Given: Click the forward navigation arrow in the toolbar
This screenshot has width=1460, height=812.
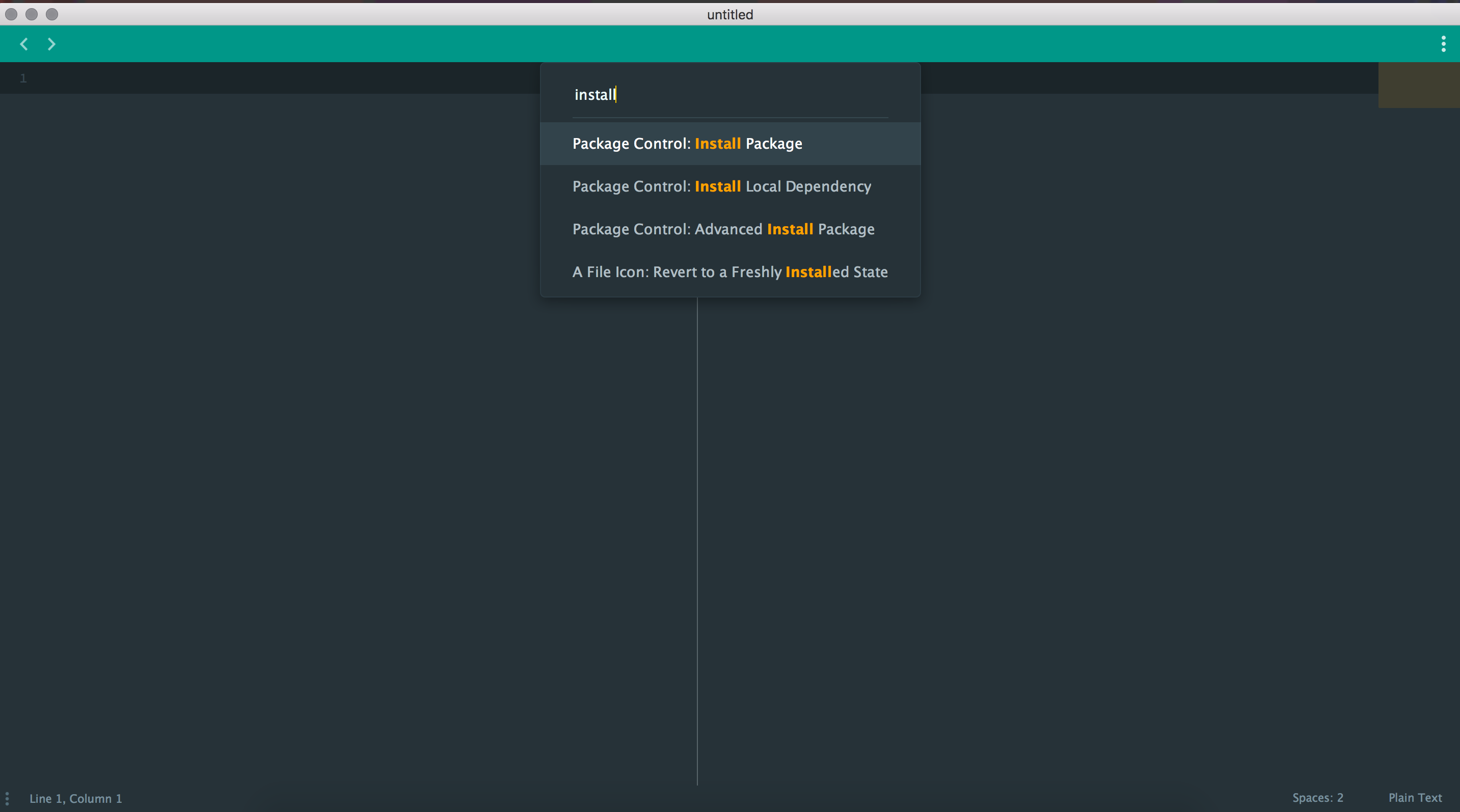Looking at the screenshot, I should point(51,44).
